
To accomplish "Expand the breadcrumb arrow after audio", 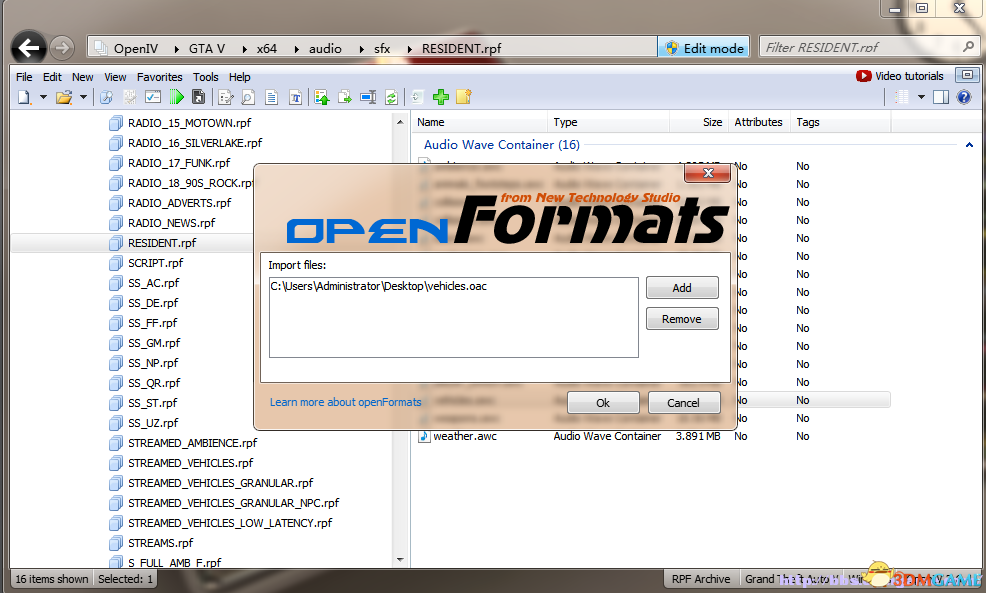I will click(362, 48).
